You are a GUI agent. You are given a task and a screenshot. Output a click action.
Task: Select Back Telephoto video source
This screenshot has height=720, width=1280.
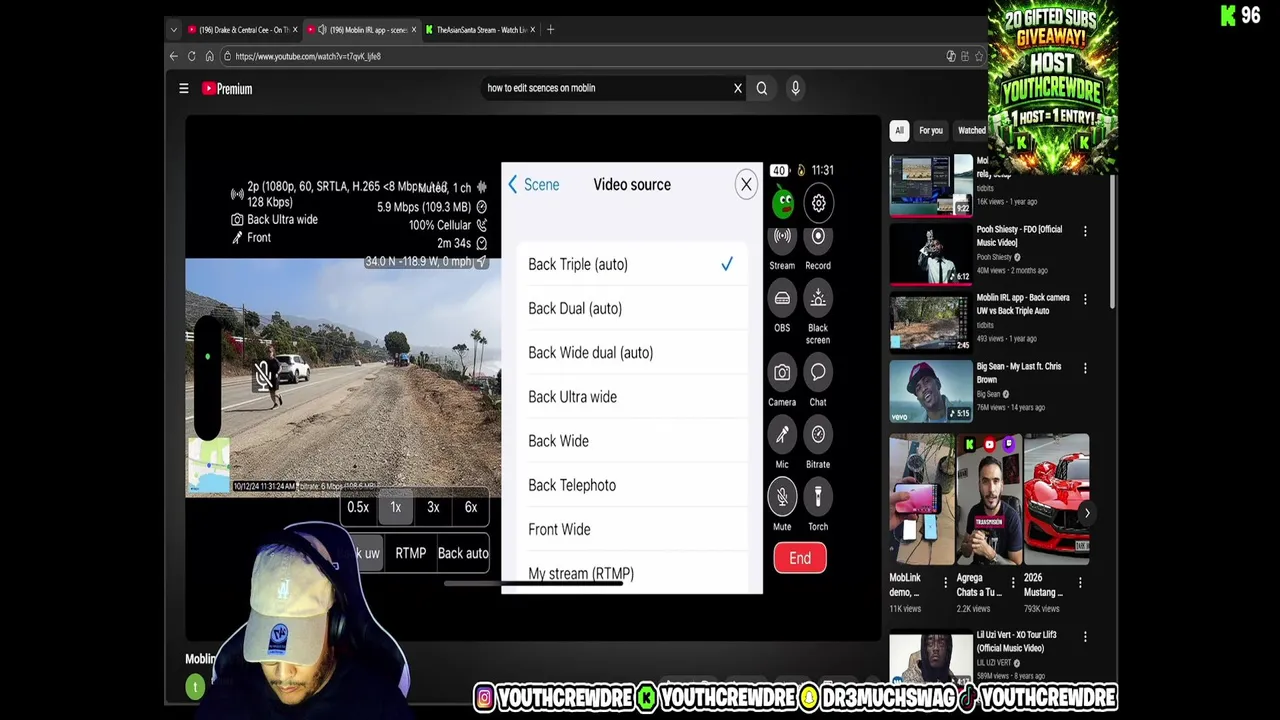tap(632, 485)
